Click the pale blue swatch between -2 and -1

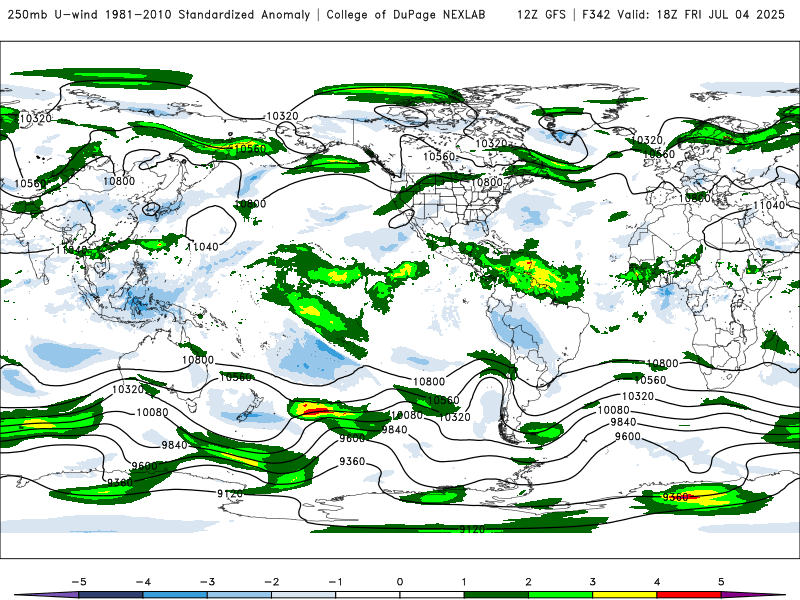(304, 595)
